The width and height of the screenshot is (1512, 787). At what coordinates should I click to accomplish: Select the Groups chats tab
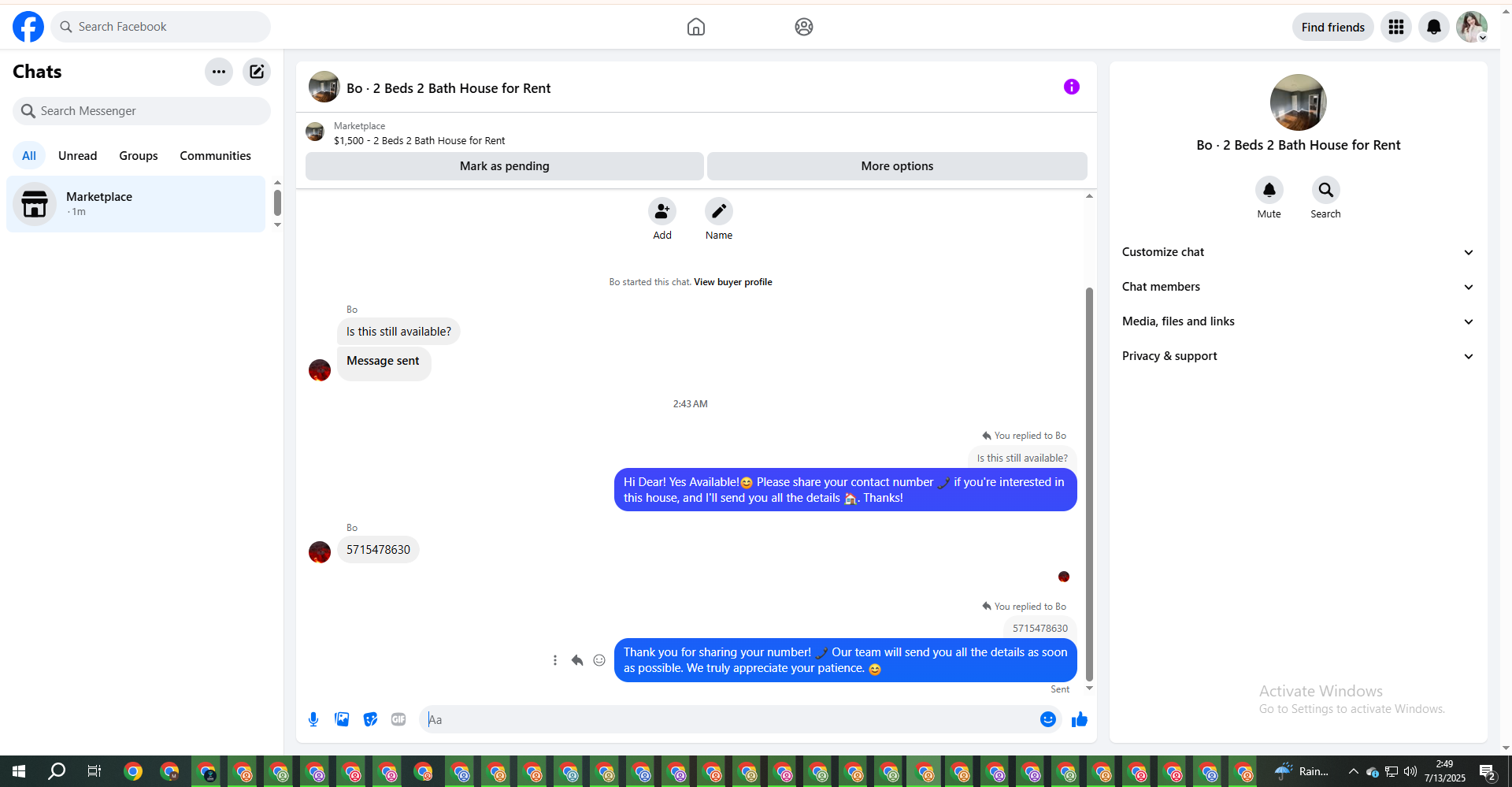point(139,156)
